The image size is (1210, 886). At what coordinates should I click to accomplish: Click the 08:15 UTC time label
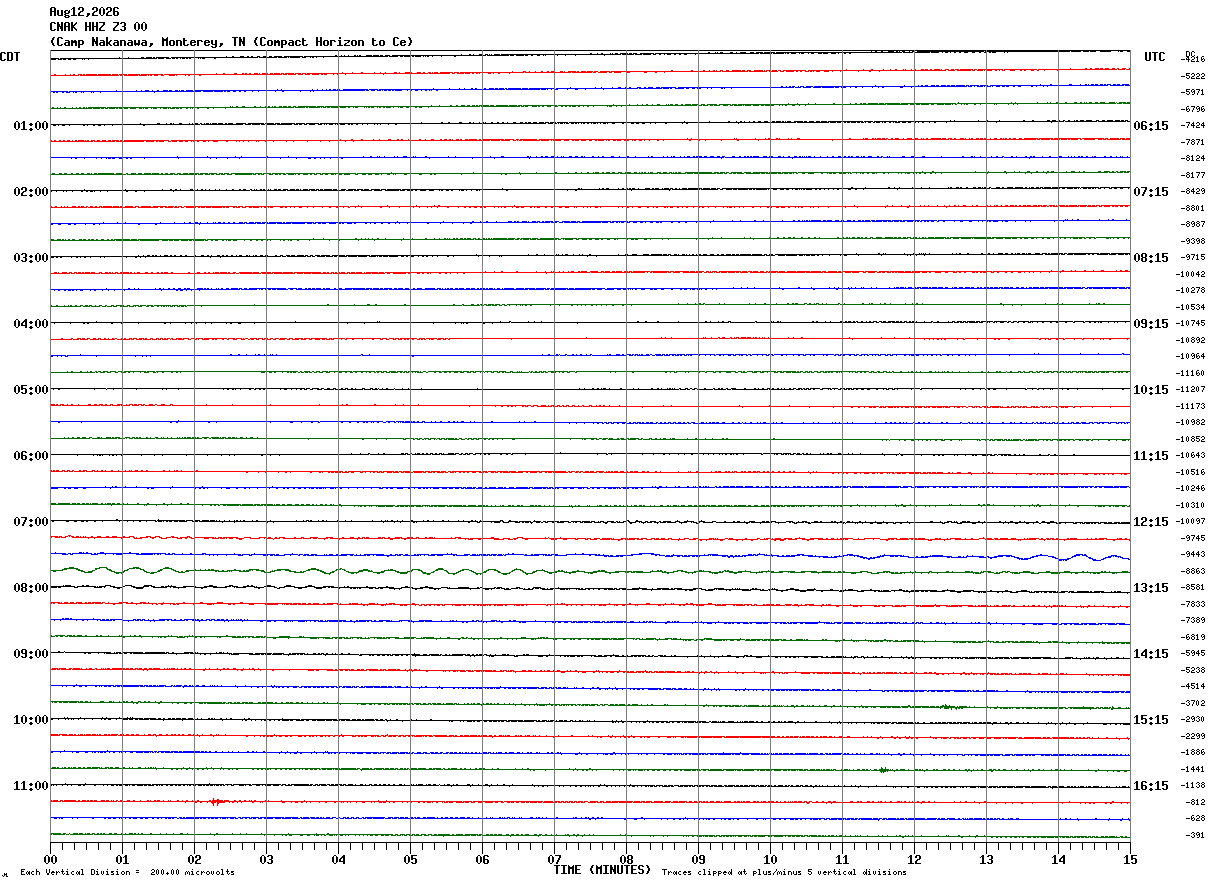[1151, 258]
